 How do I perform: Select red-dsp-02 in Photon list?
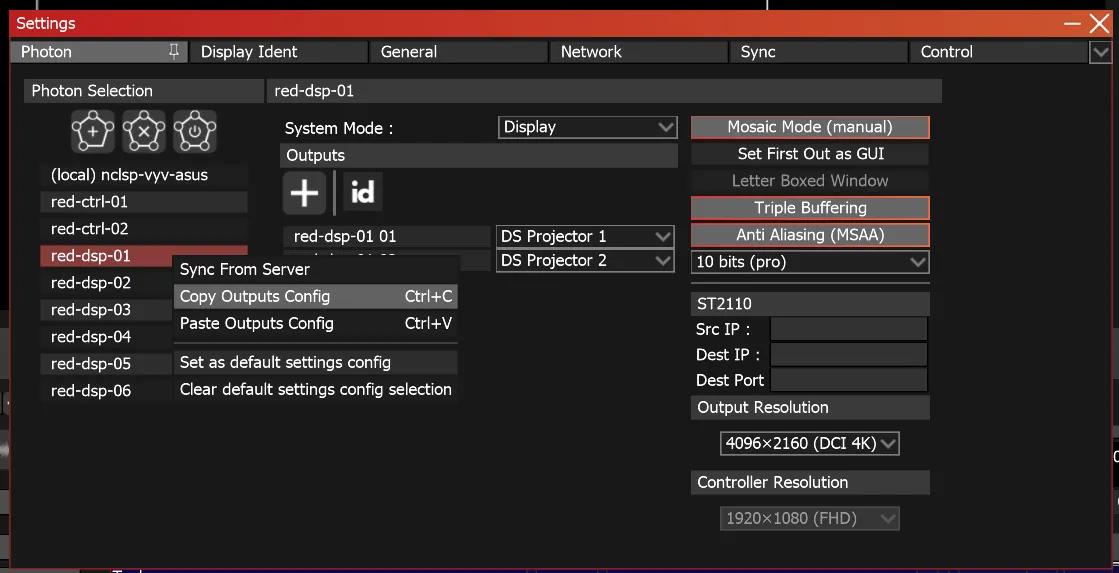click(x=107, y=283)
